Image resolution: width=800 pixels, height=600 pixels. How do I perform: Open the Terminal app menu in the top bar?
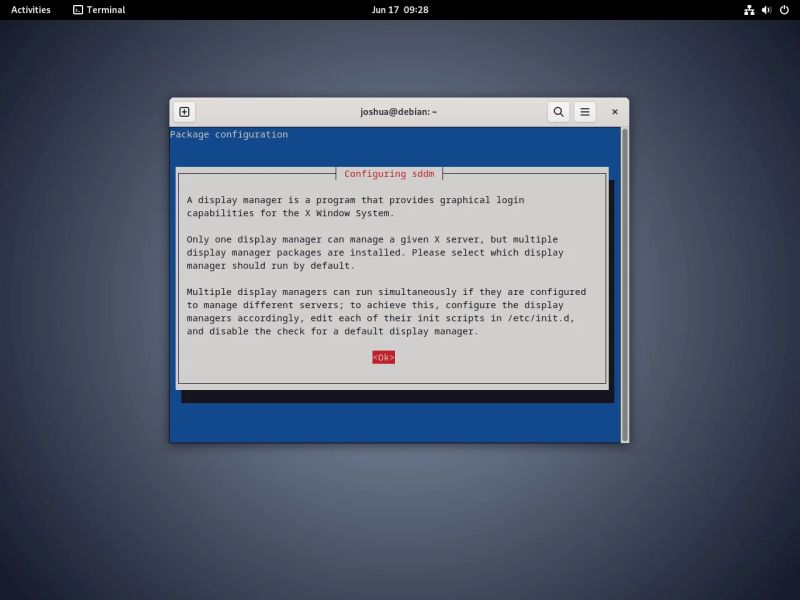click(98, 10)
